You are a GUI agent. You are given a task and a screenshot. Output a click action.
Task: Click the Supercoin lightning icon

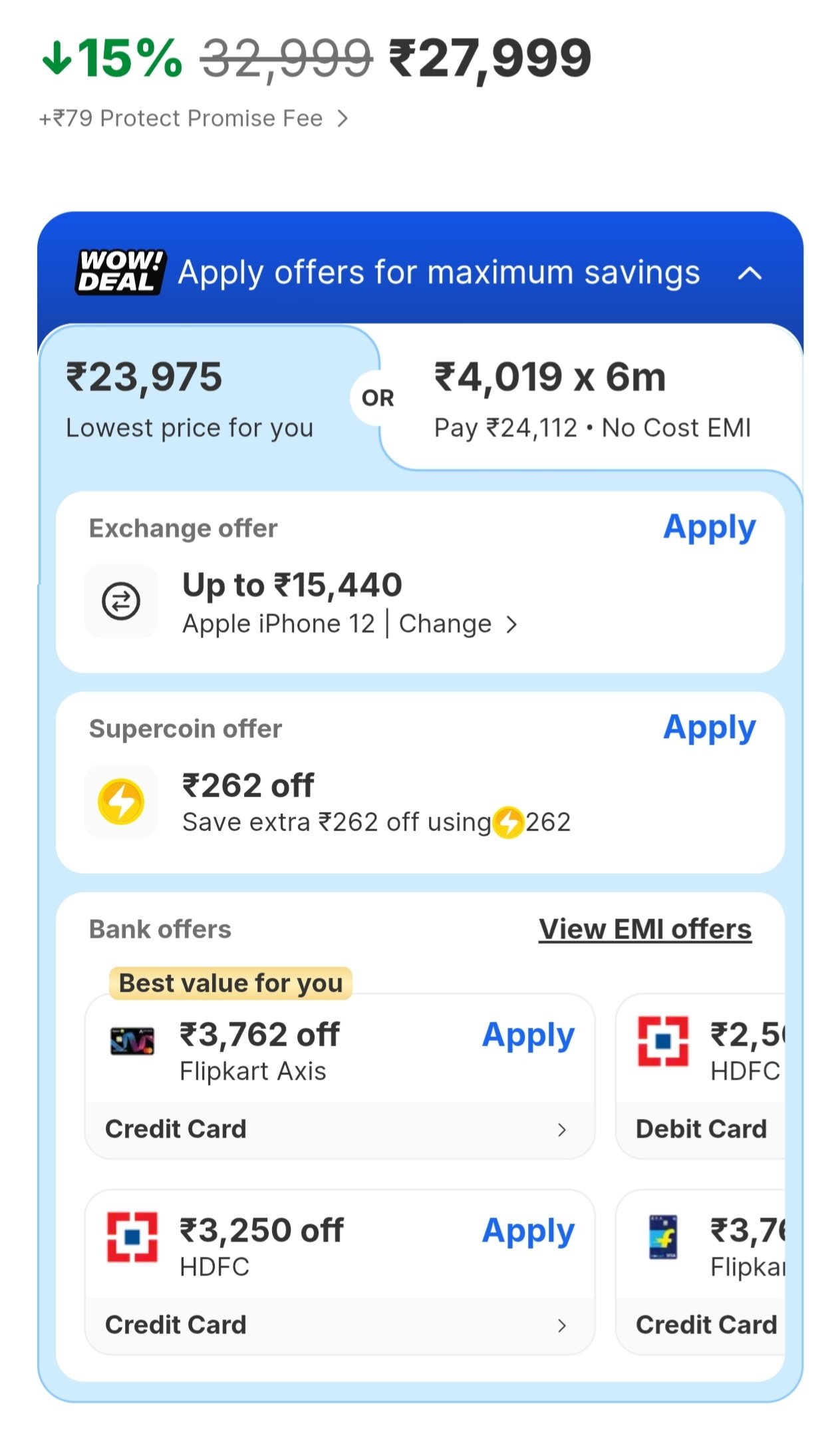pyautogui.click(x=120, y=801)
